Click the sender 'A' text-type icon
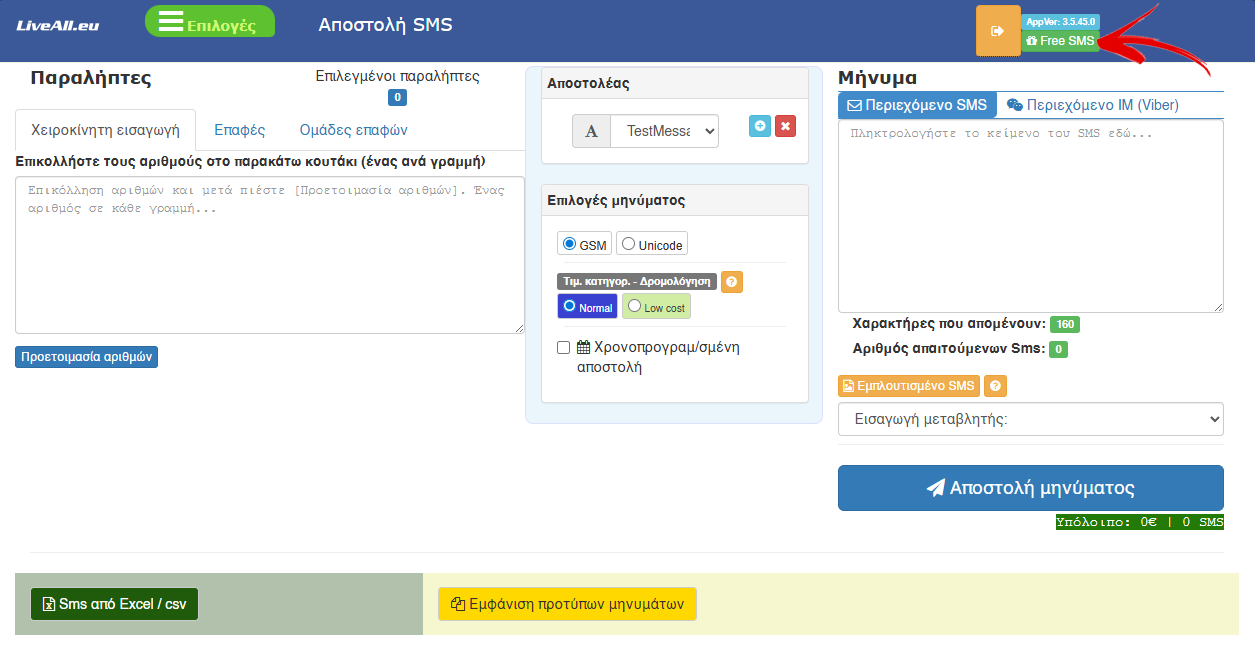The width and height of the screenshot is (1255, 647). click(591, 131)
